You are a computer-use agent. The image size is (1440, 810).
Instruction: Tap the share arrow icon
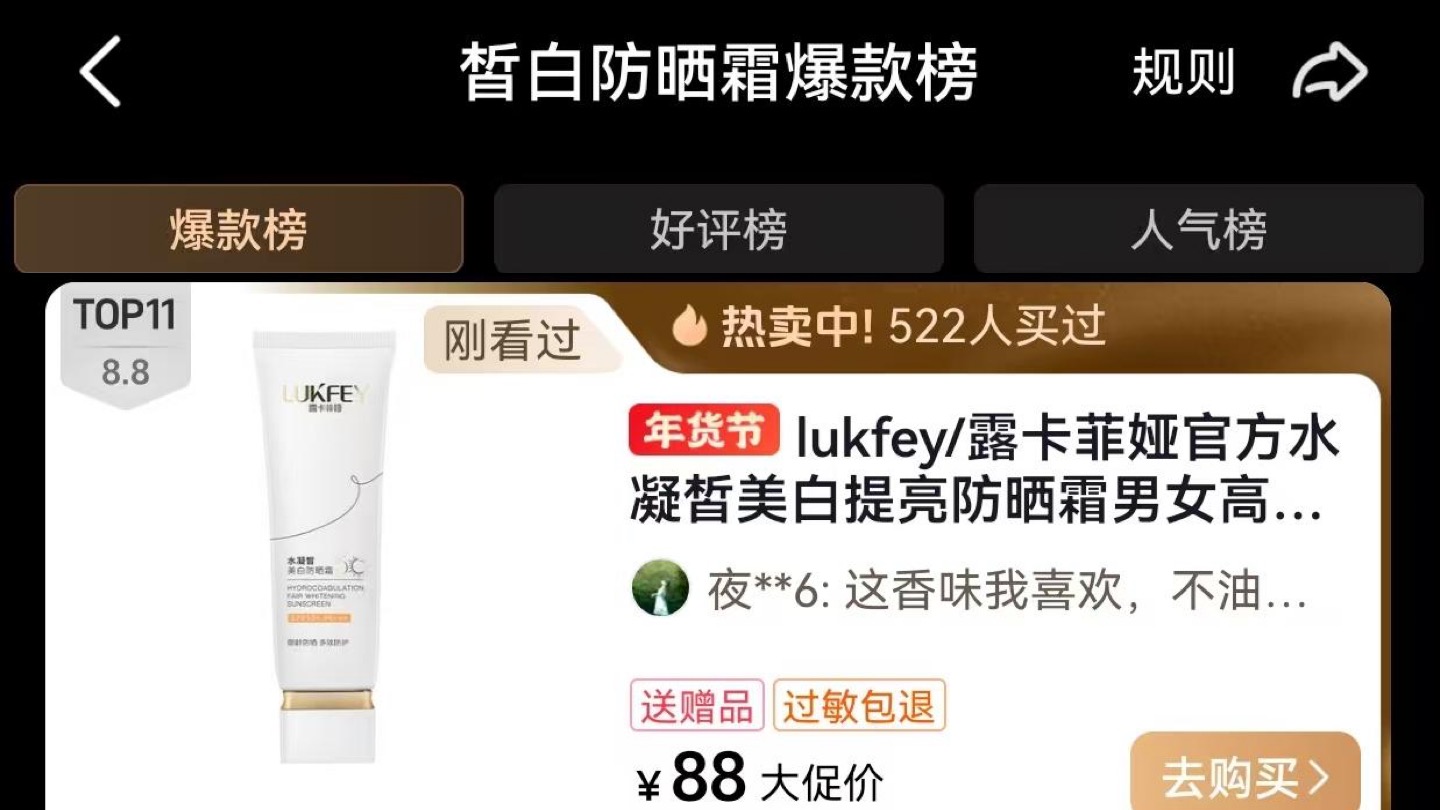1329,73
